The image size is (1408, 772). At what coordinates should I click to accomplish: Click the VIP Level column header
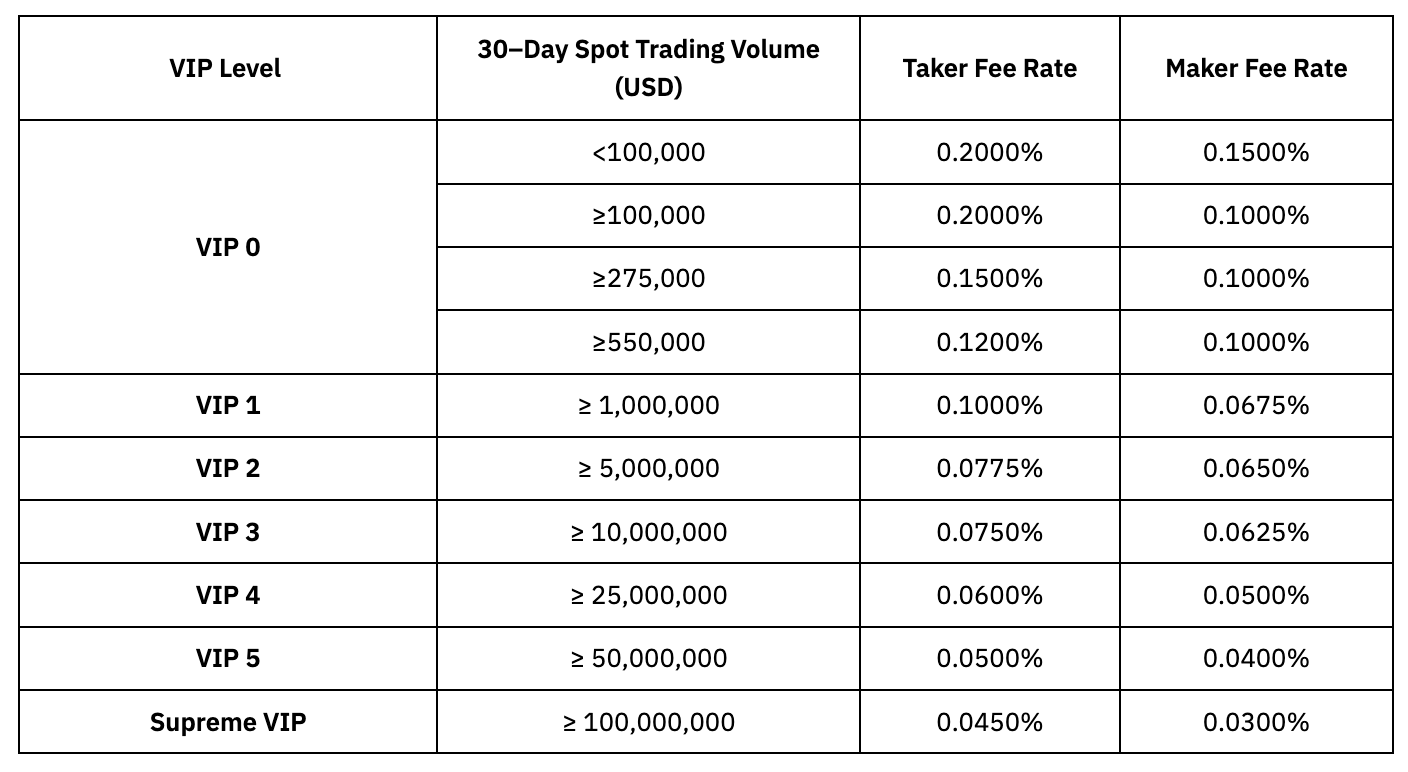pos(226,68)
